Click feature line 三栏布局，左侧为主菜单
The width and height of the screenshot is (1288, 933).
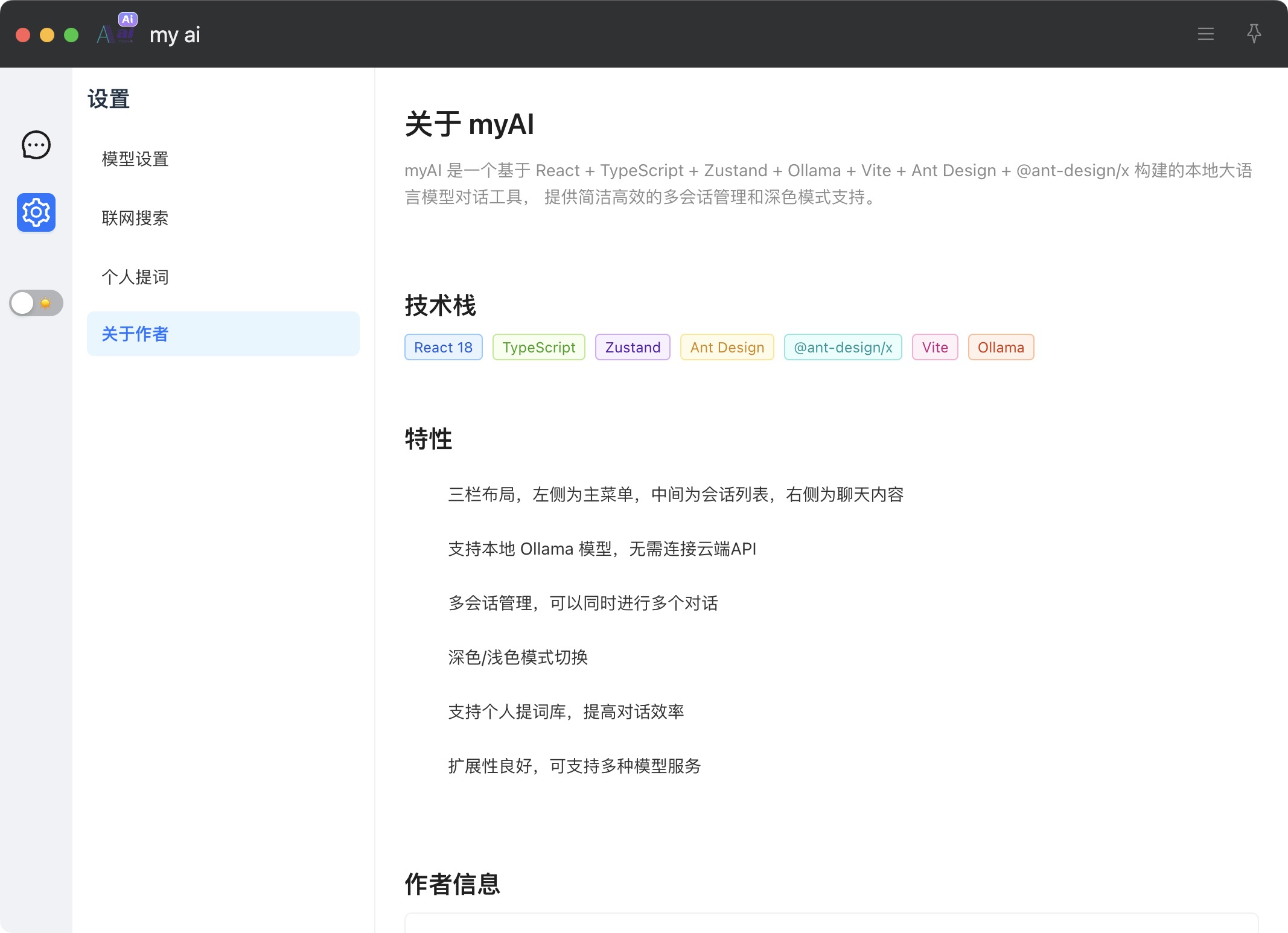675,495
